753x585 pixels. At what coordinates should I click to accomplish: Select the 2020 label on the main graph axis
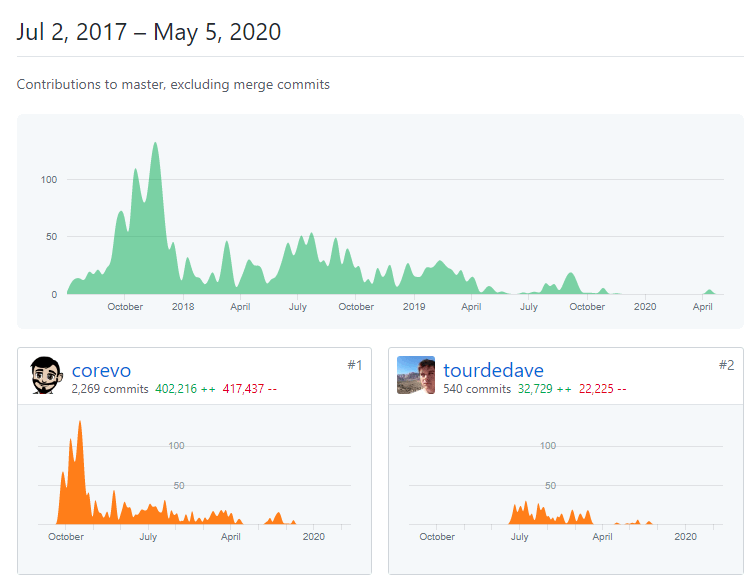(645, 307)
